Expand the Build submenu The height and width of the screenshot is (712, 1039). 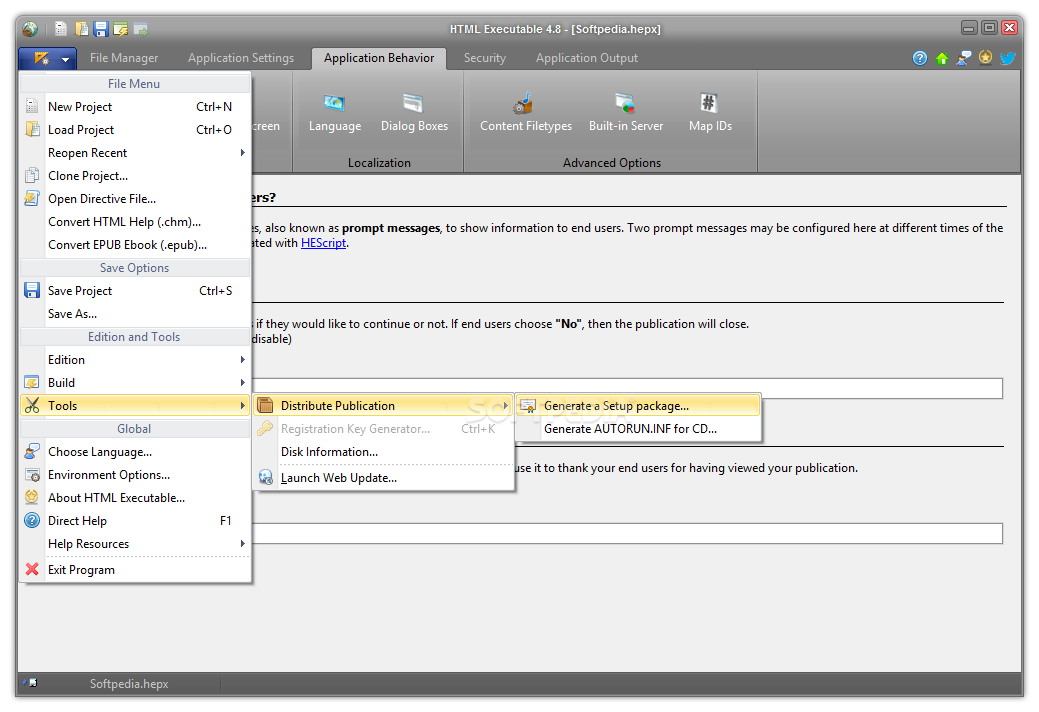coord(135,383)
